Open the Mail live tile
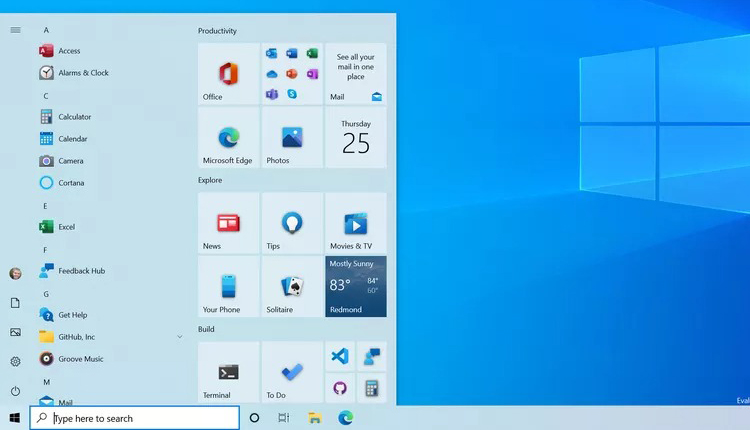This screenshot has height=430, width=750. point(356,74)
